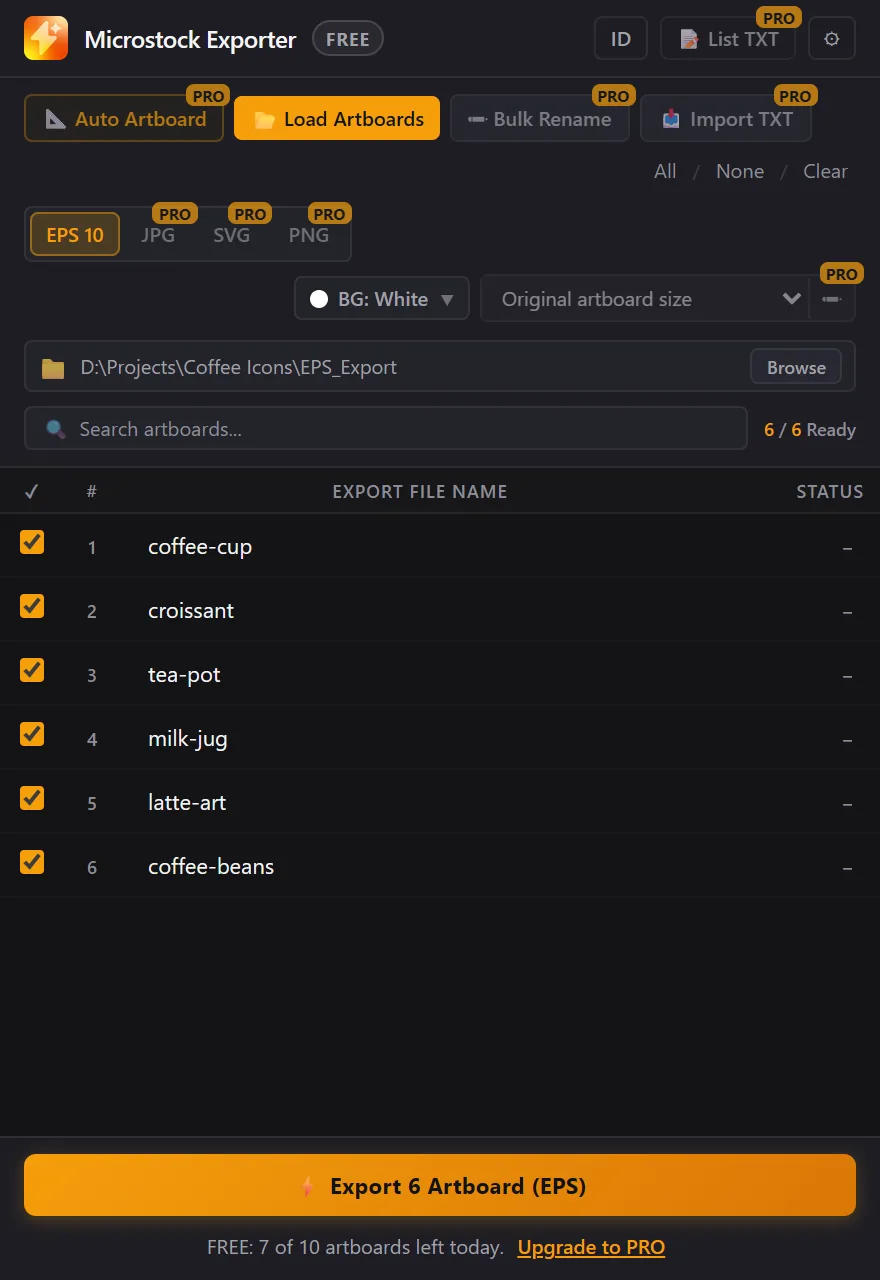880x1280 pixels.
Task: Click the coffee-beans file name
Action: click(211, 867)
